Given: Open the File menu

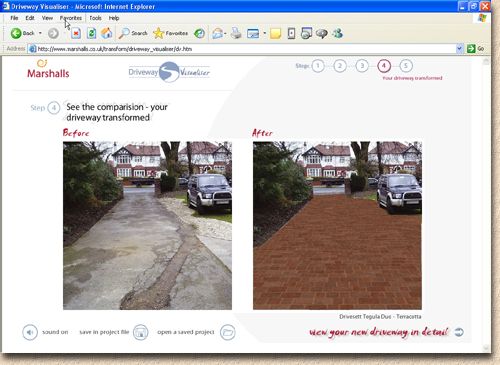Looking at the screenshot, I should [14, 18].
